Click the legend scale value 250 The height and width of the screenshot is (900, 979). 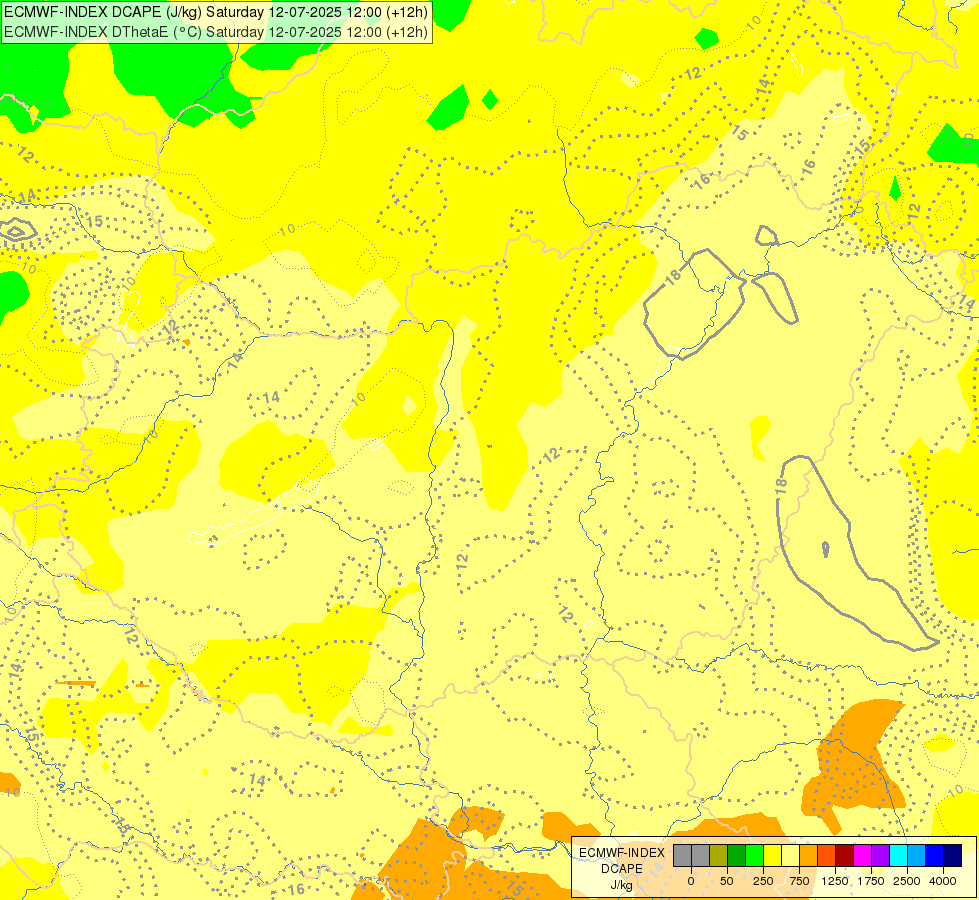tap(763, 881)
